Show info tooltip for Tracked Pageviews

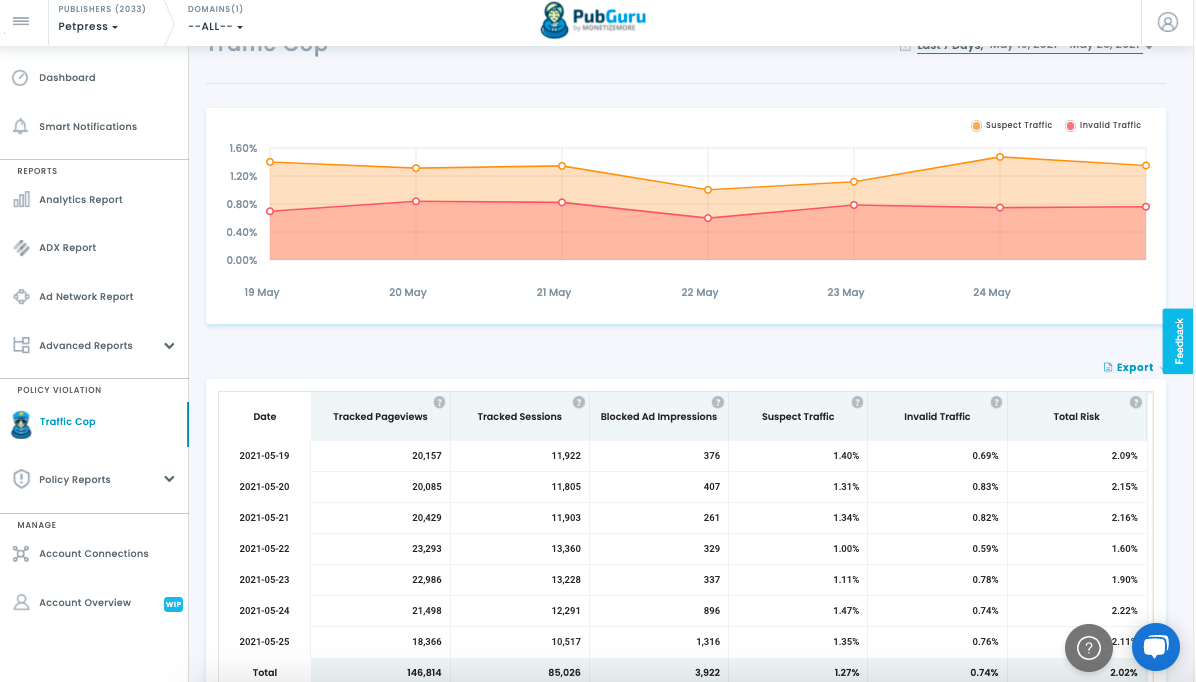(x=439, y=402)
